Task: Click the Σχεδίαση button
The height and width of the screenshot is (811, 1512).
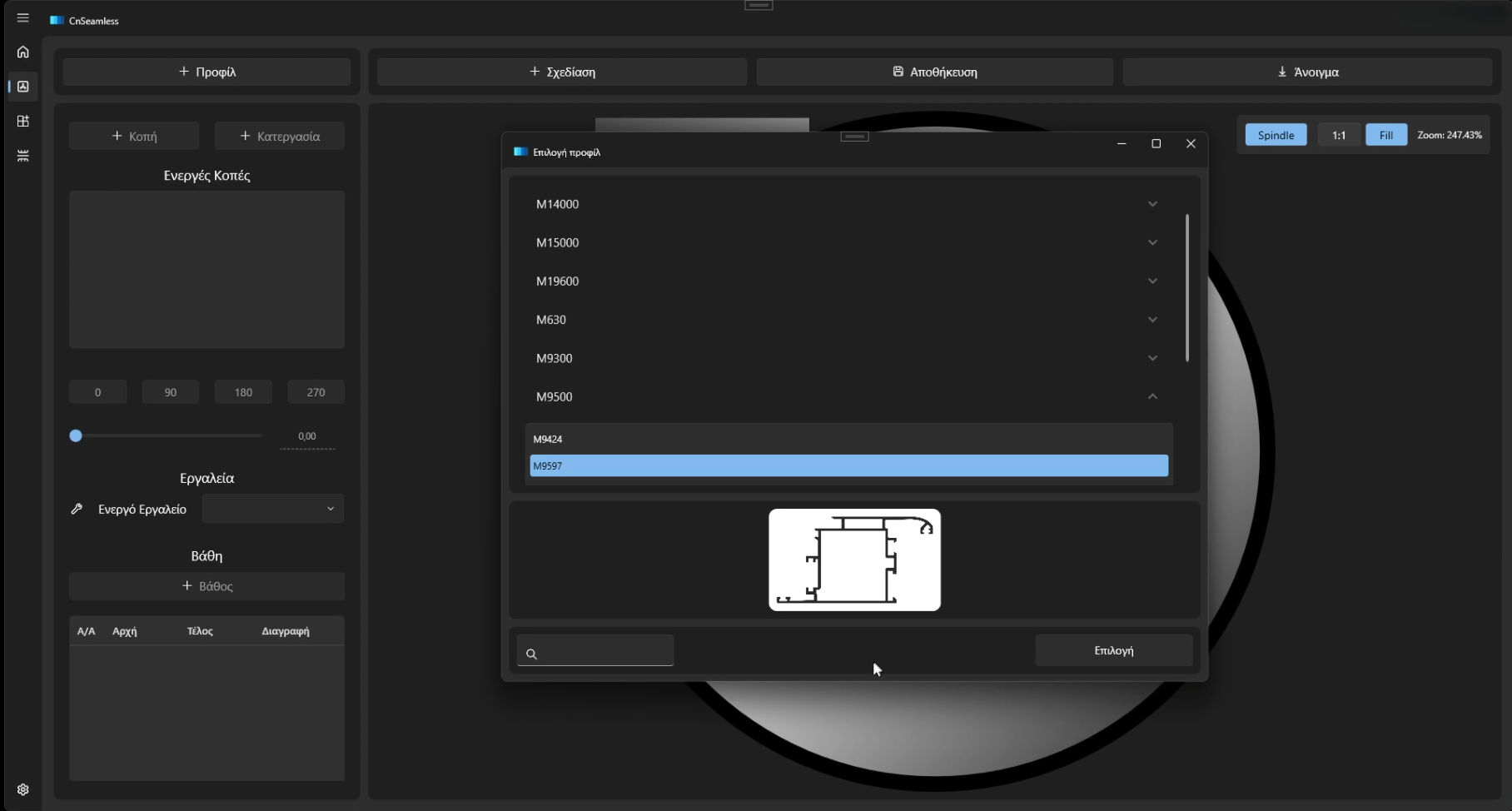Action: [562, 72]
